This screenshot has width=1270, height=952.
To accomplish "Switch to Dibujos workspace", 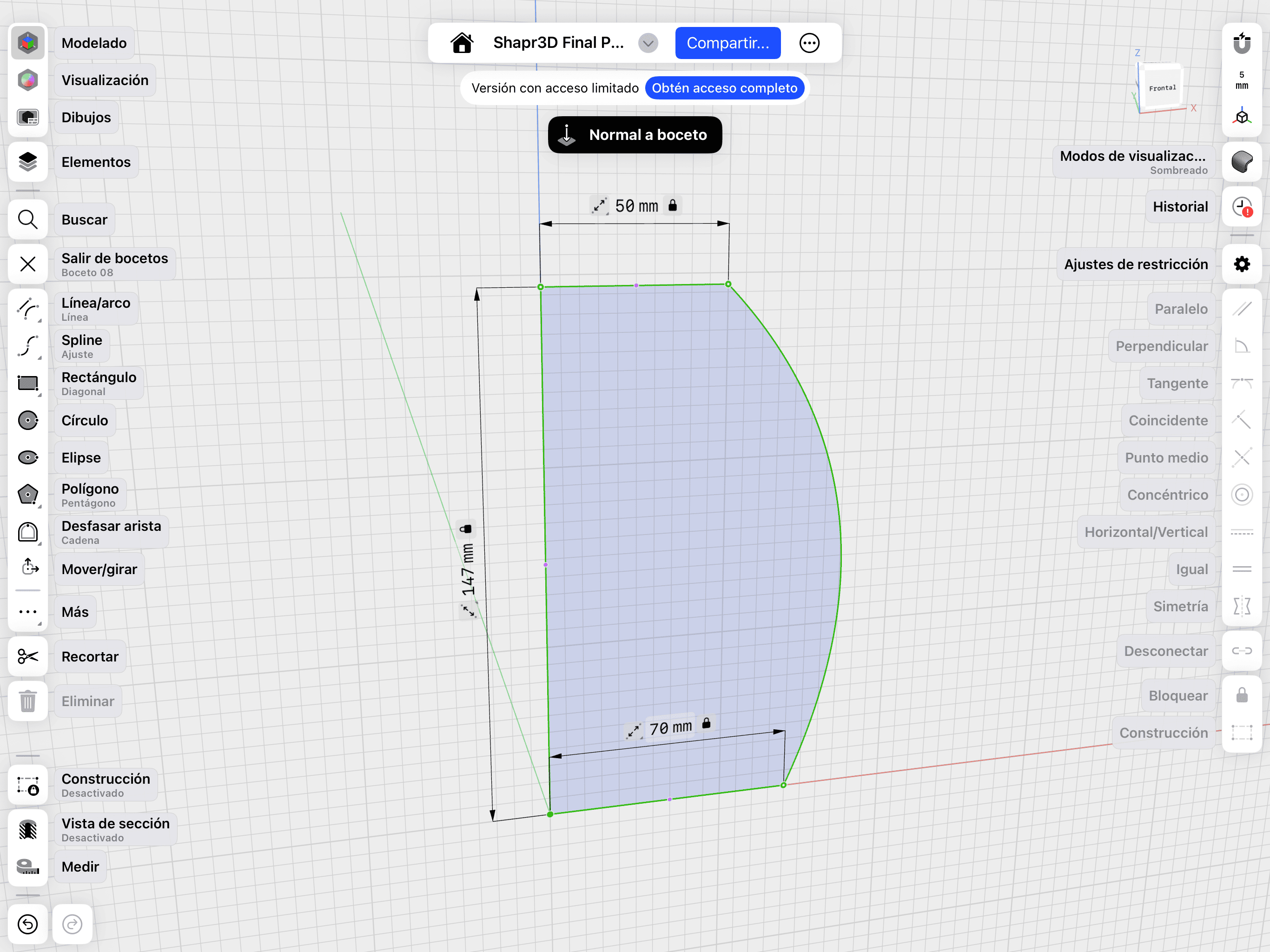I will (27, 118).
